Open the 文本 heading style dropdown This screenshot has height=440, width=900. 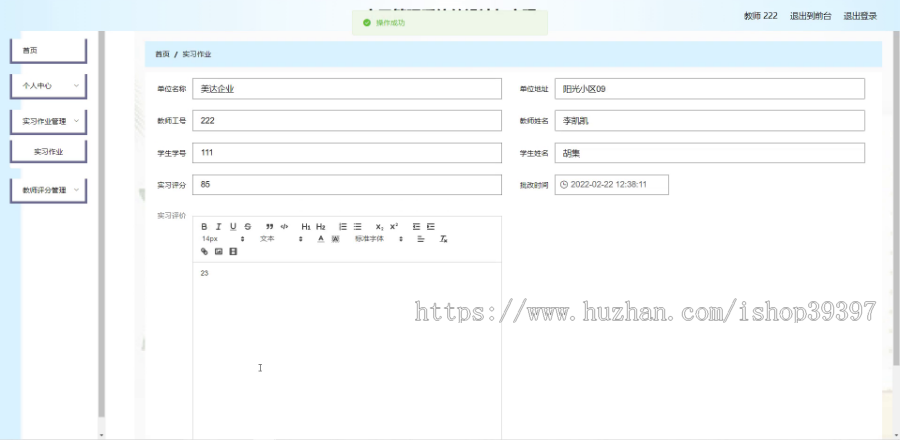(x=281, y=239)
